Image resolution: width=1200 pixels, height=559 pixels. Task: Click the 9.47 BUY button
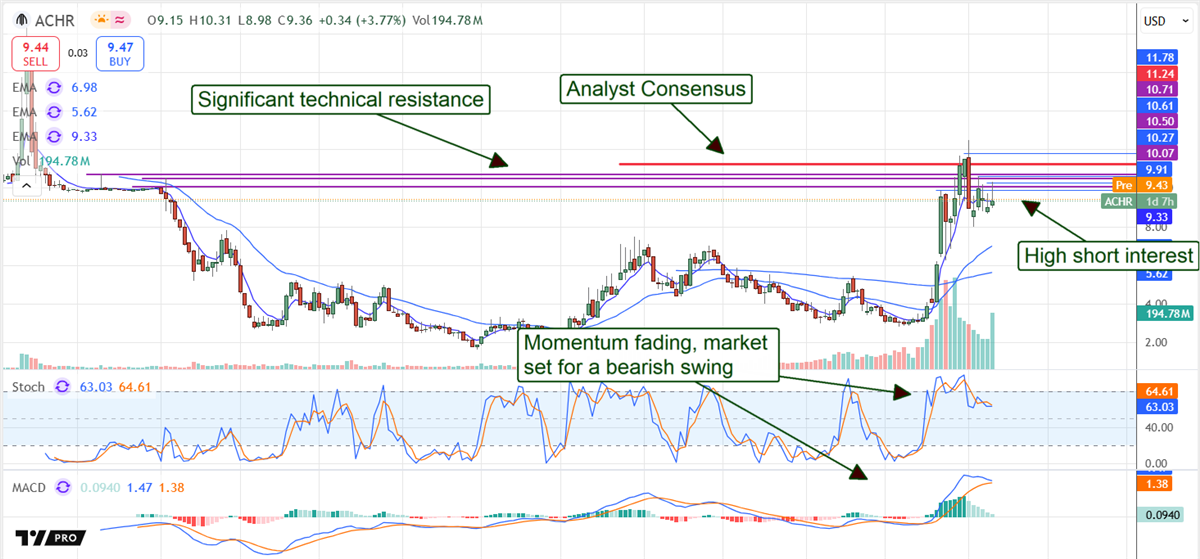pos(120,53)
